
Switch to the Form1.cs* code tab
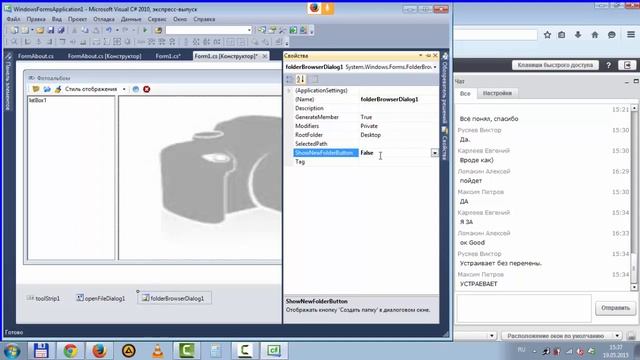[168, 56]
